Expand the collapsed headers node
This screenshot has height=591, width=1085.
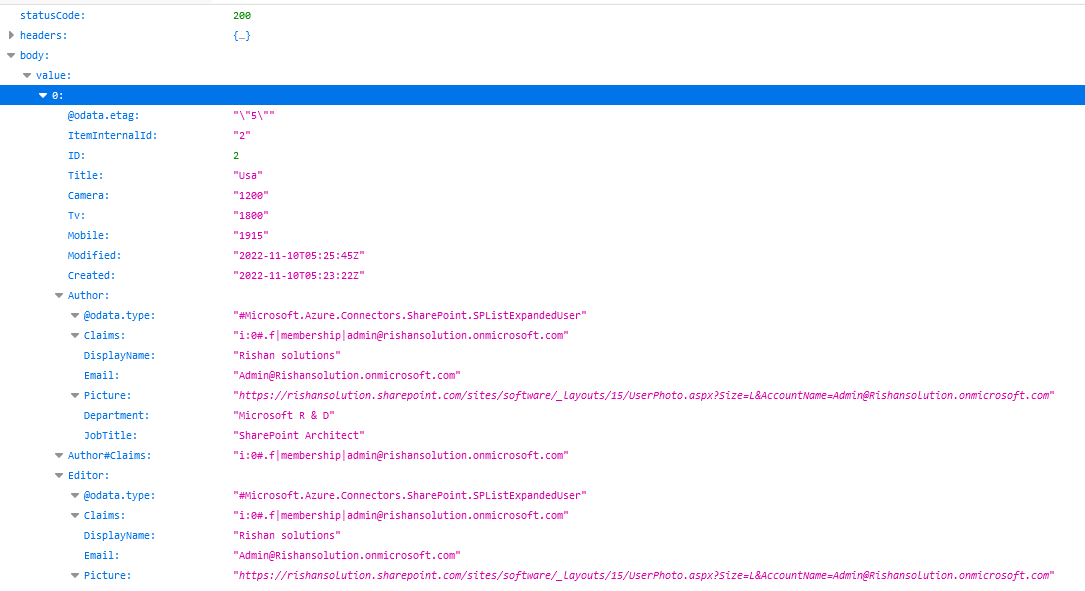(11, 35)
